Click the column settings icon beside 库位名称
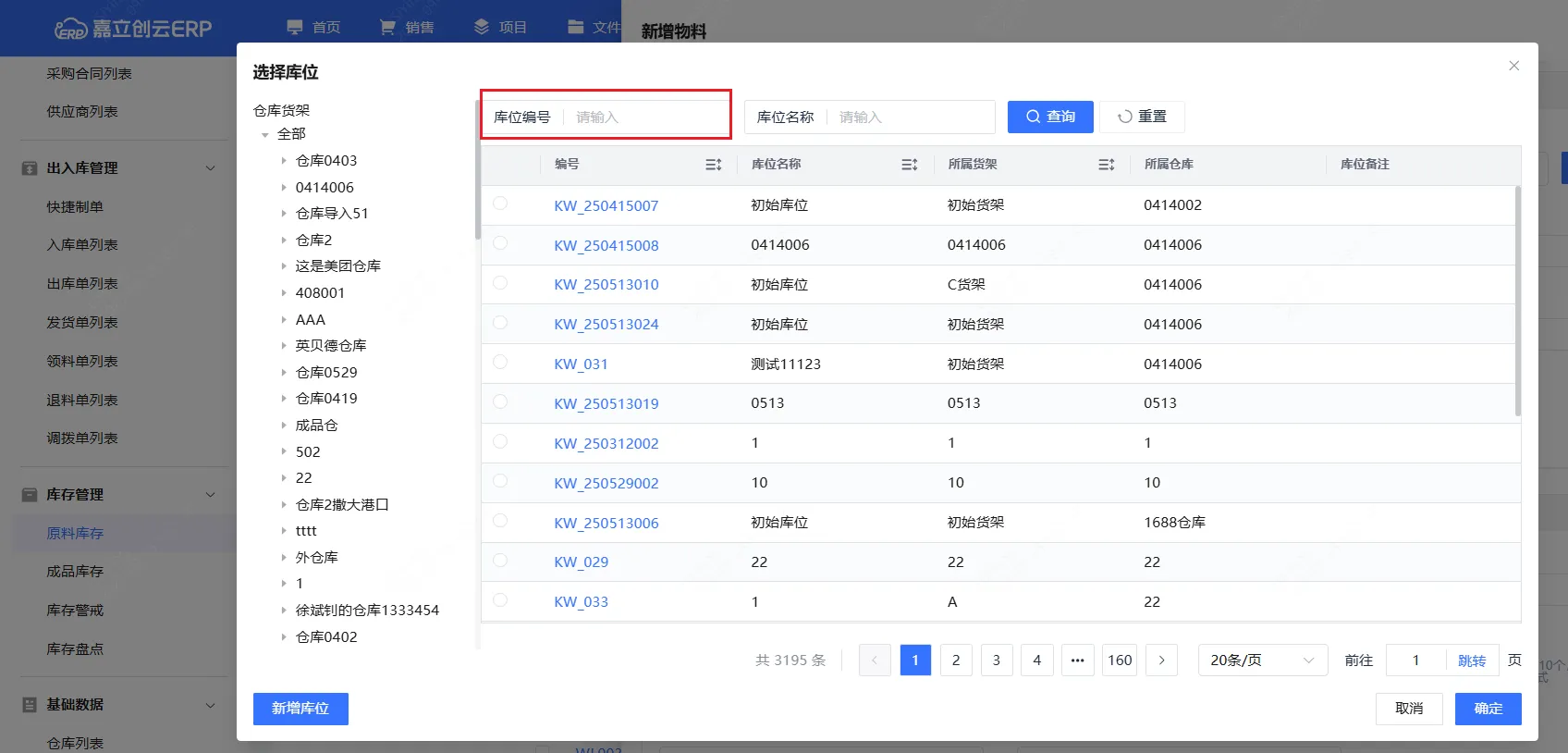The height and width of the screenshot is (753, 1568). [909, 165]
